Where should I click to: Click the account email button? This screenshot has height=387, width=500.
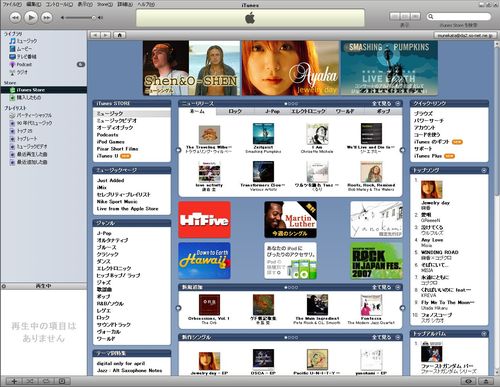tap(464, 35)
